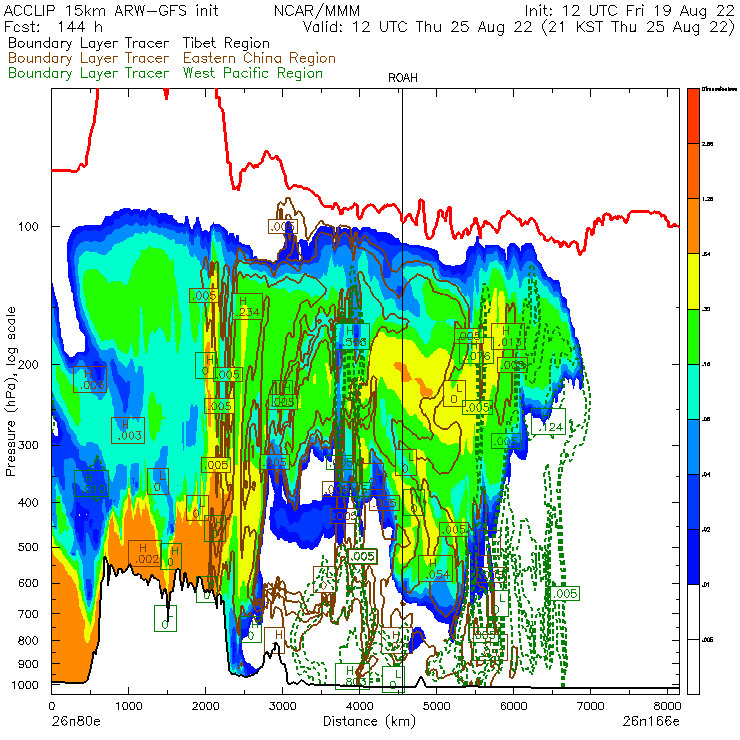Click the 'ROAH' station label above the plot
Image resolution: width=740 pixels, height=740 pixels.
403,78
